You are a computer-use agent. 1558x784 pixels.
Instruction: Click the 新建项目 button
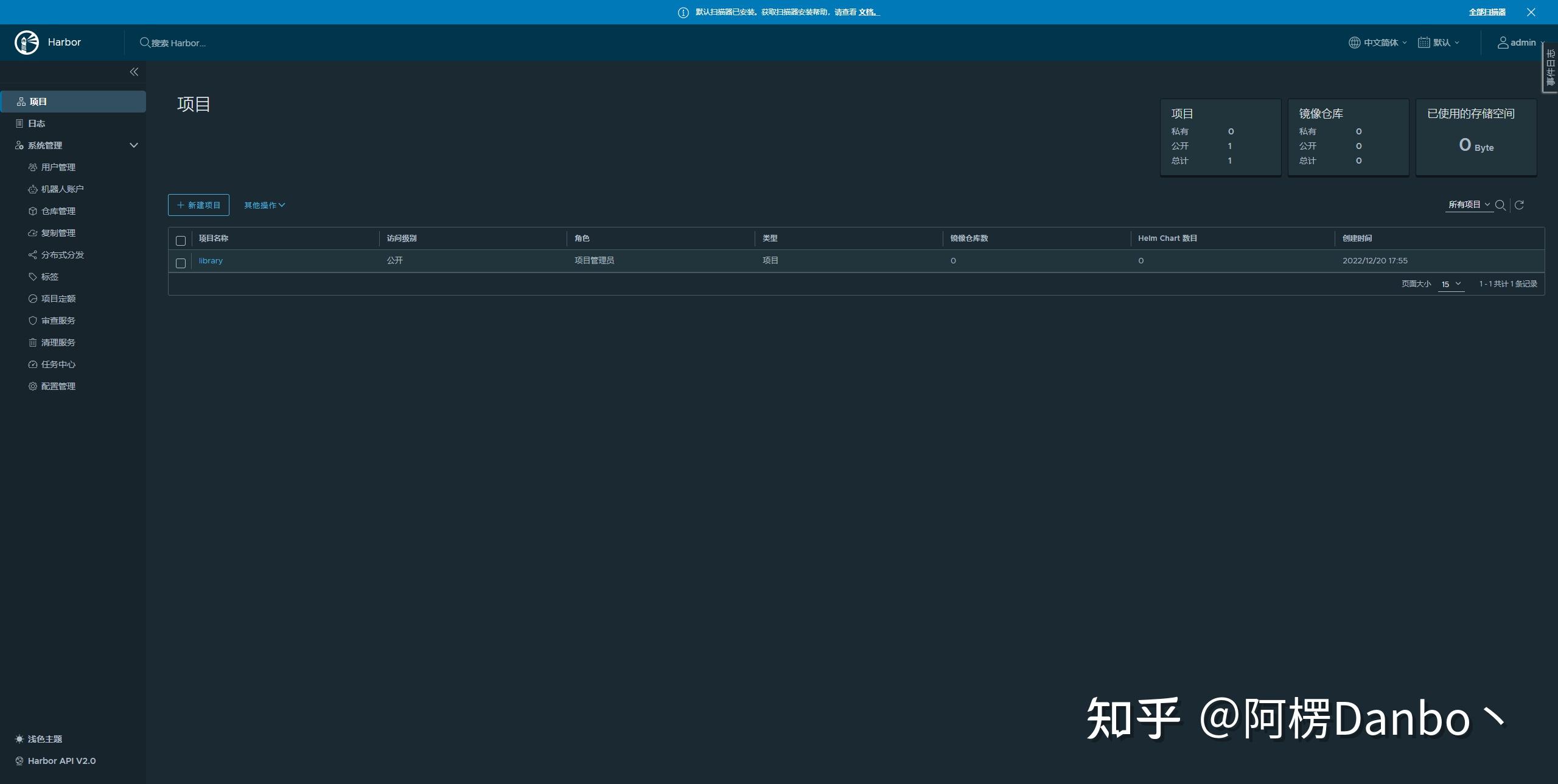pos(198,205)
